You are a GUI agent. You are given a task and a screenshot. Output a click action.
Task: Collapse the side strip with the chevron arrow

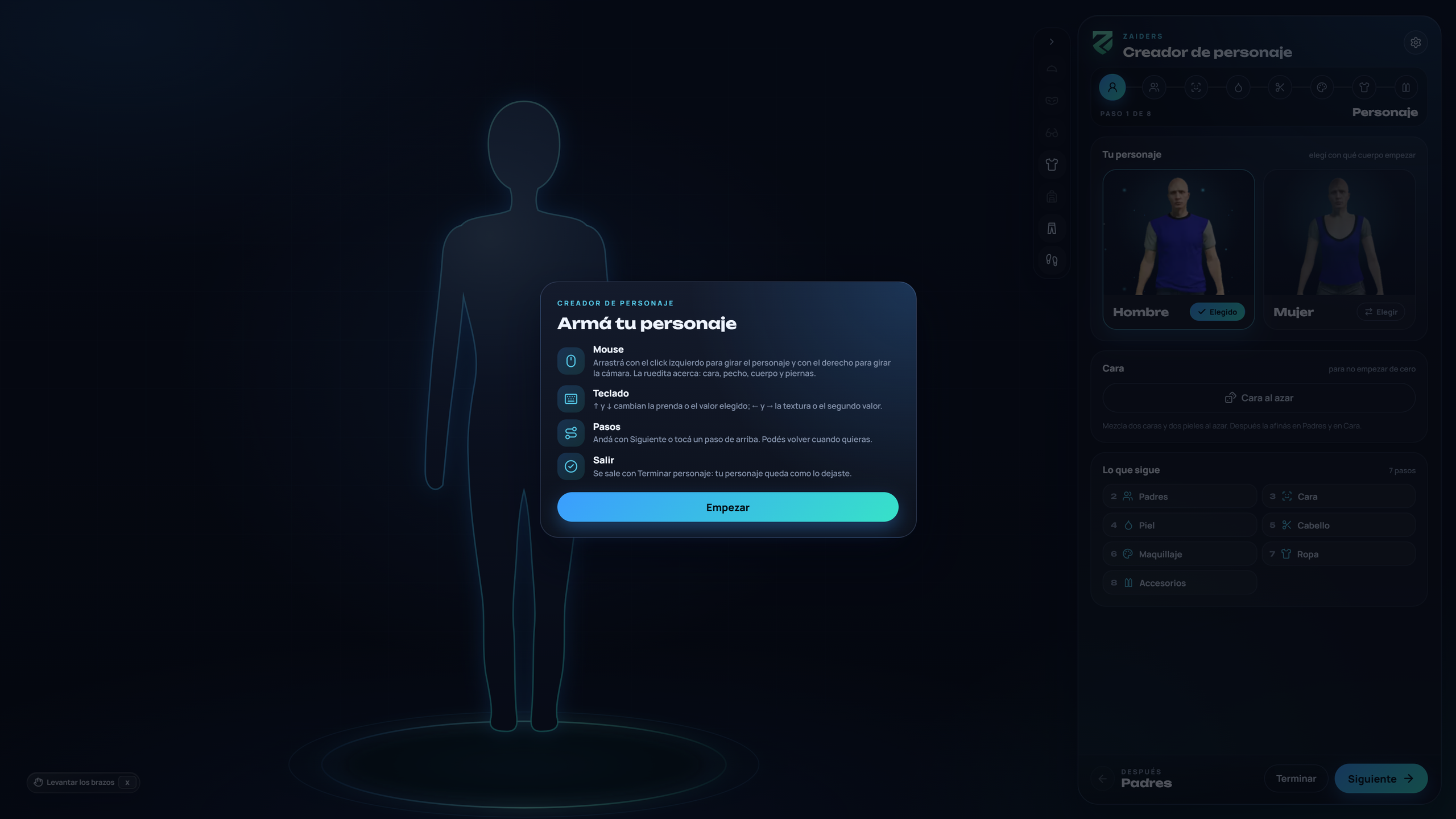pyautogui.click(x=1052, y=42)
